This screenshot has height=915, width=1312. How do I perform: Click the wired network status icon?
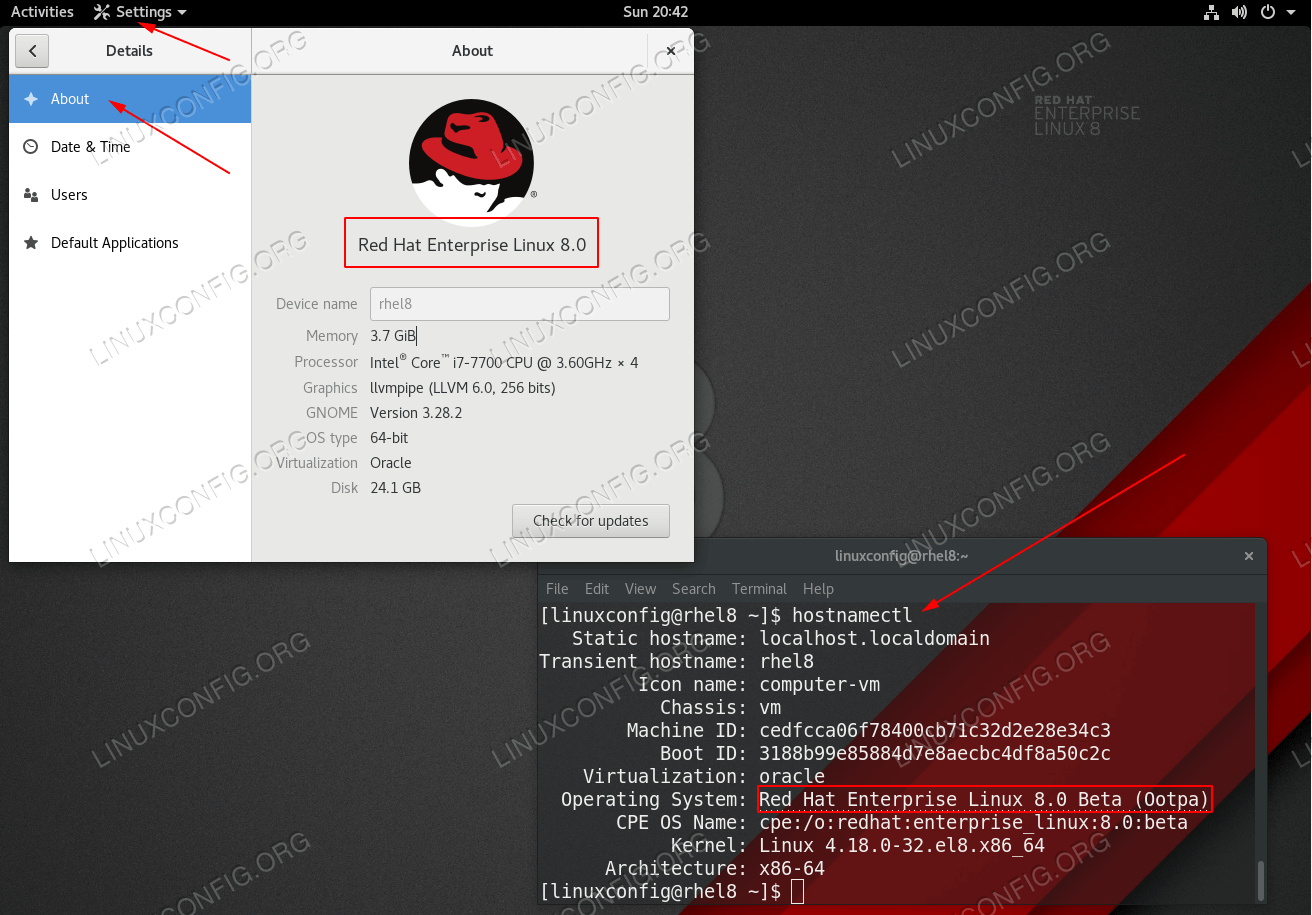click(1211, 12)
